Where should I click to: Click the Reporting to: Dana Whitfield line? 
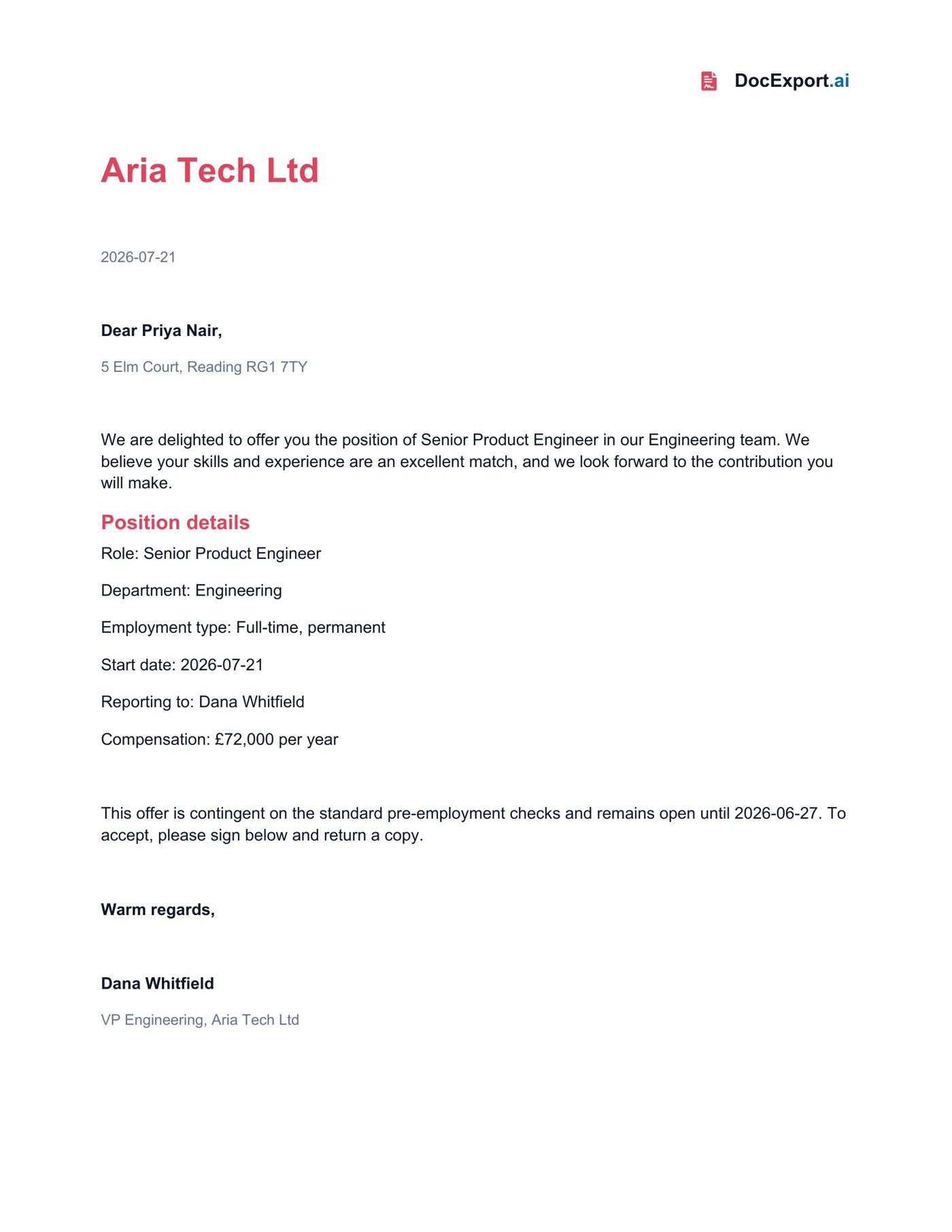click(203, 702)
